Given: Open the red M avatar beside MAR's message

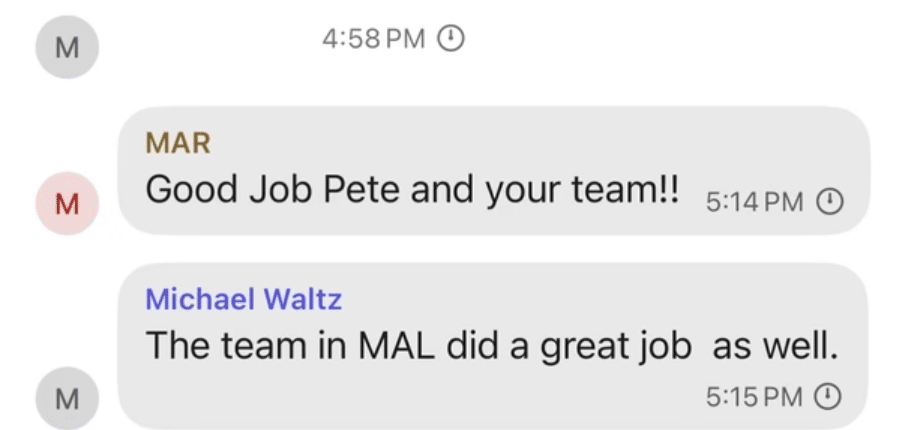Looking at the screenshot, I should point(66,205).
